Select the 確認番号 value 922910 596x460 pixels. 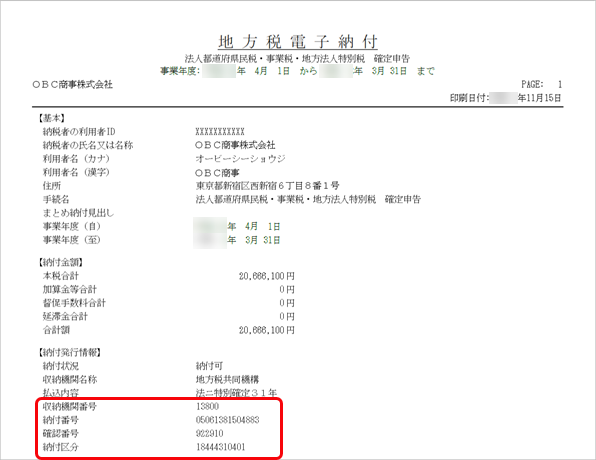(x=209, y=433)
